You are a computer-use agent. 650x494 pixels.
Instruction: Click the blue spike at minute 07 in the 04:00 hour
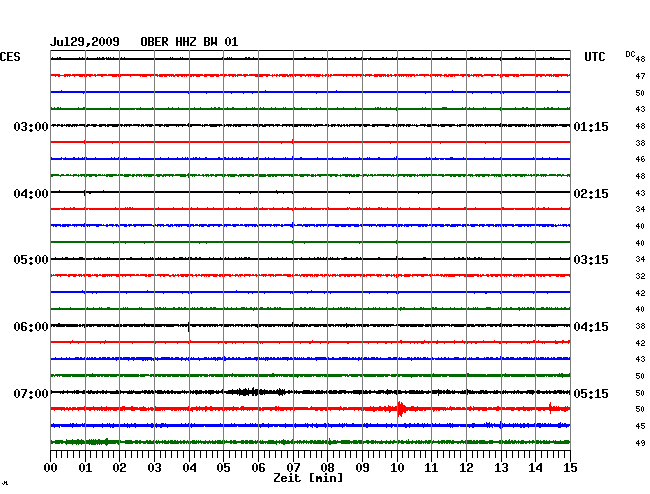(x=293, y=225)
